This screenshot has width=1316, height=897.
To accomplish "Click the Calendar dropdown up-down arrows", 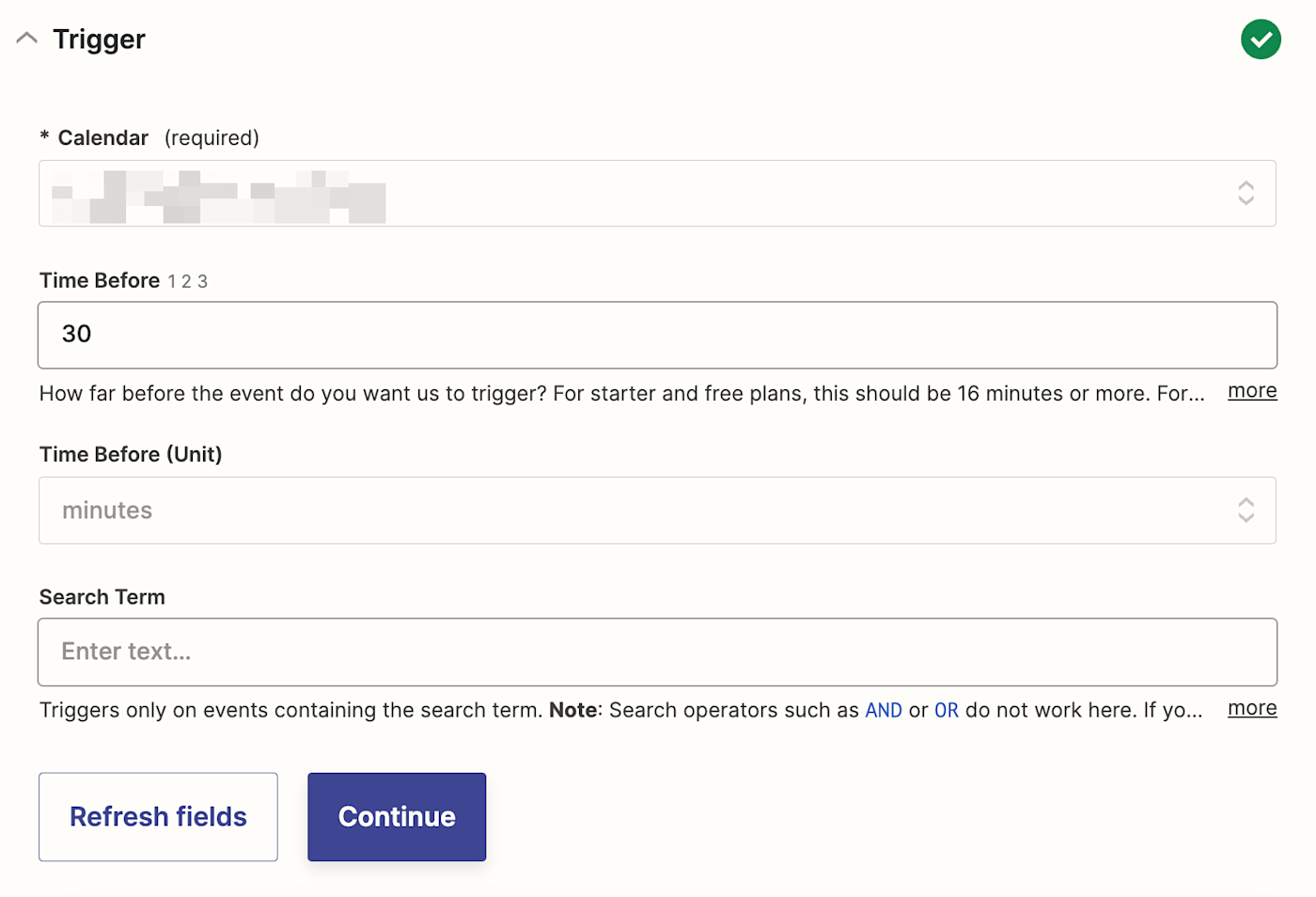I will [1245, 194].
